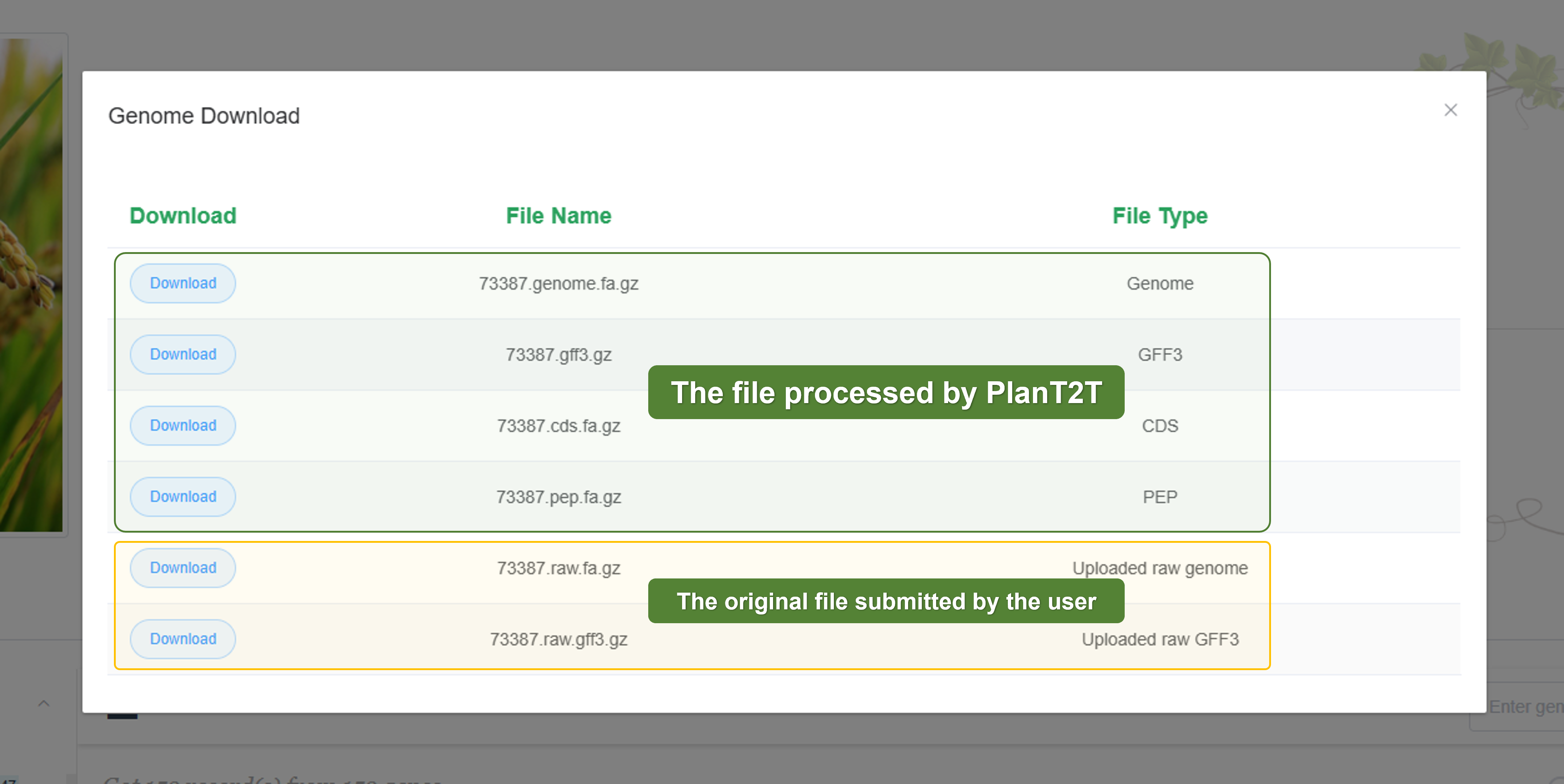Download the 73387.genome.fa.gz file
Image resolution: width=1564 pixels, height=784 pixels.
(x=183, y=283)
